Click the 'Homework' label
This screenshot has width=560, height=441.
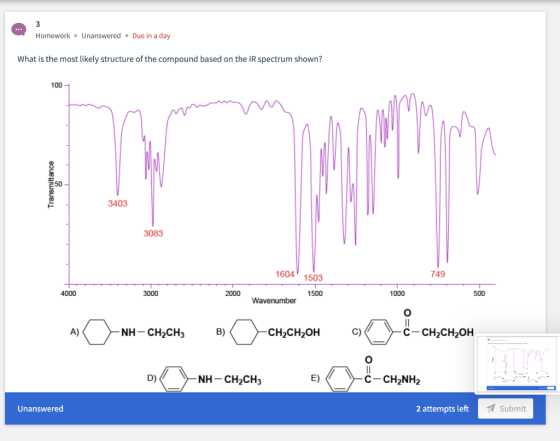pos(53,36)
